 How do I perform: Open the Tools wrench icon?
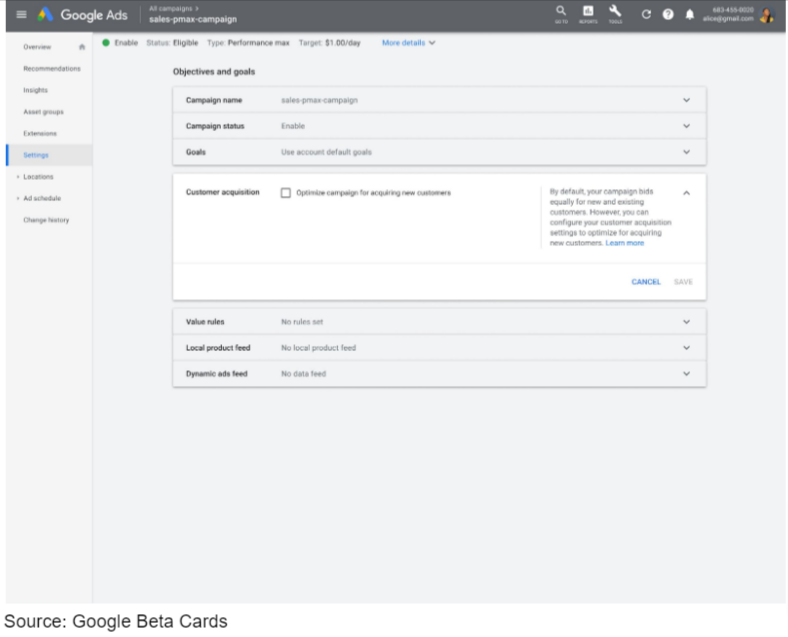click(x=615, y=14)
